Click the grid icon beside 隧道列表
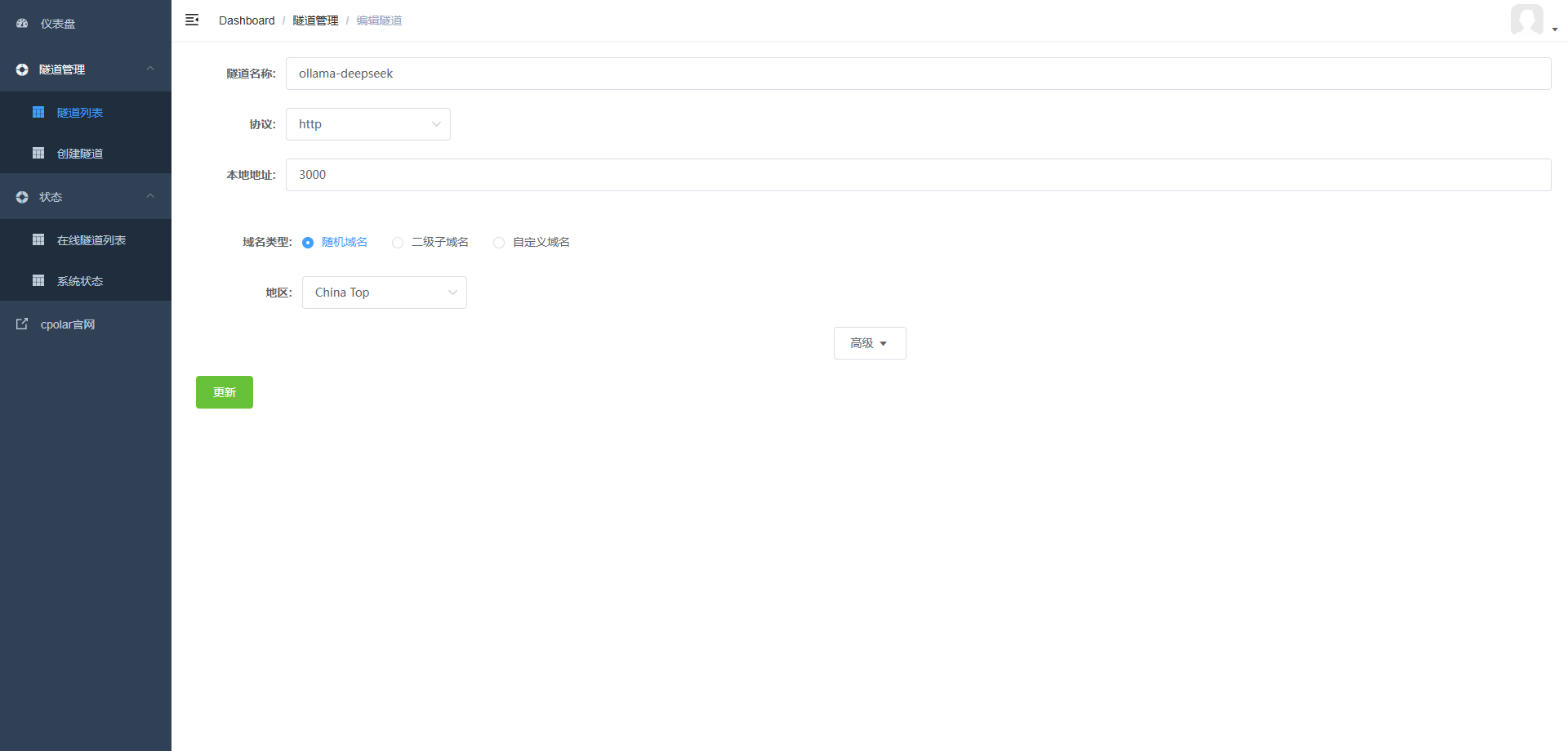Image resolution: width=1568 pixels, height=751 pixels. 38,112
